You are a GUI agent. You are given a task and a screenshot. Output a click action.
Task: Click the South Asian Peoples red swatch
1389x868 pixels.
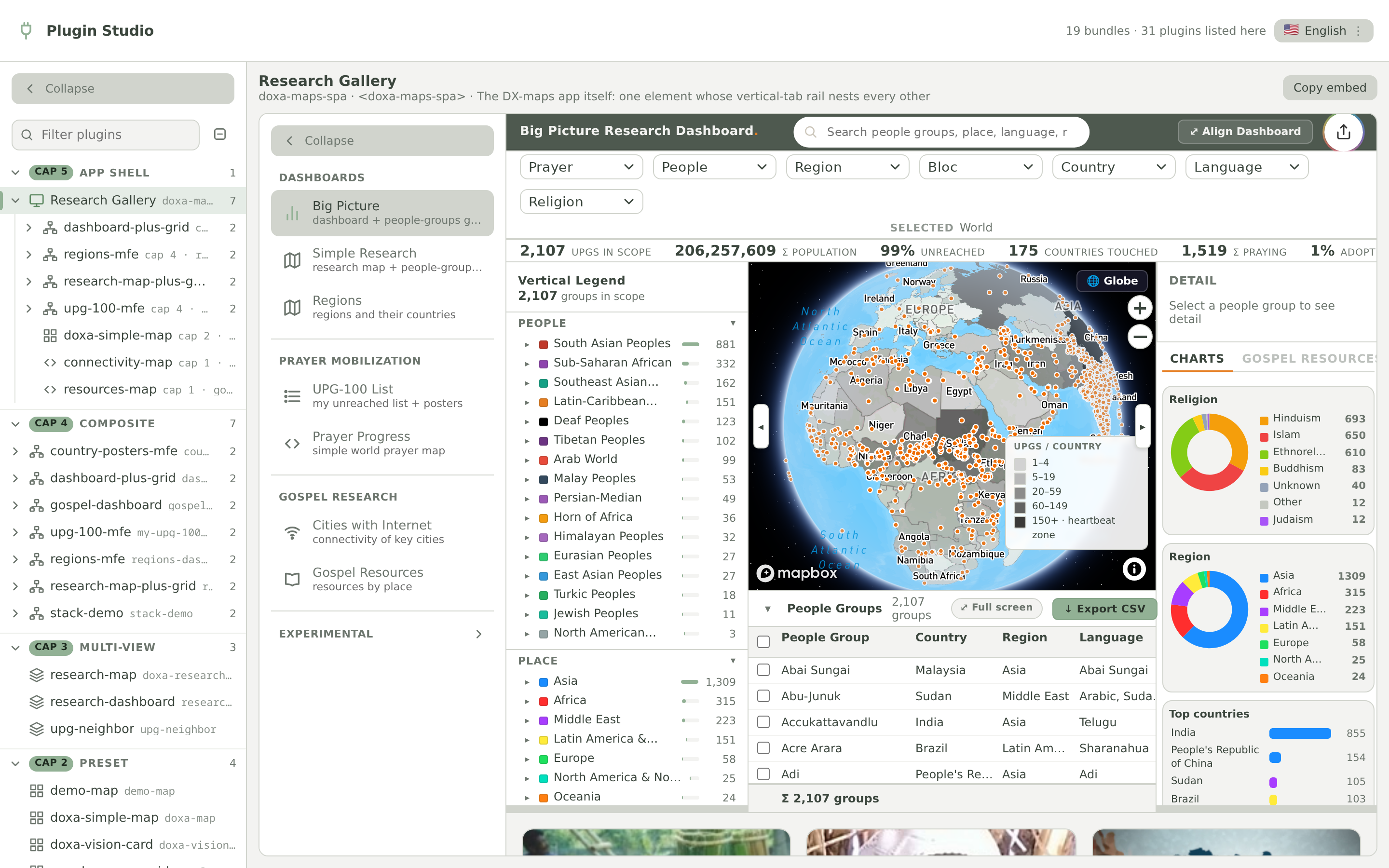[543, 344]
